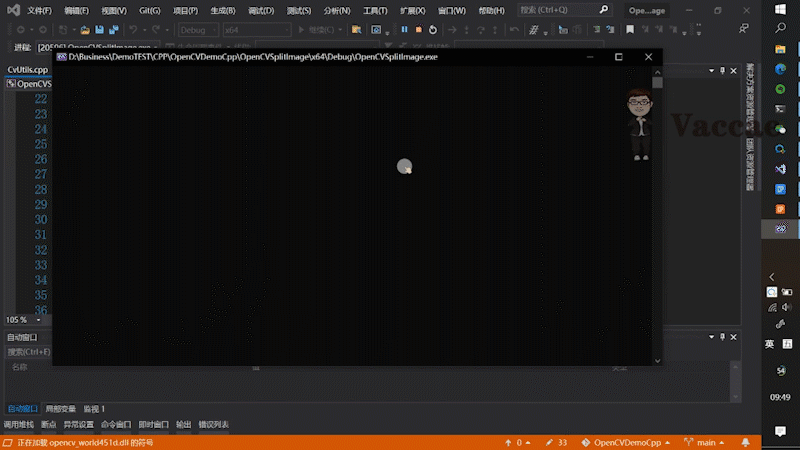This screenshot has height=450, width=800.
Task: Stop debugging with the orange square icon
Action: coord(418,30)
